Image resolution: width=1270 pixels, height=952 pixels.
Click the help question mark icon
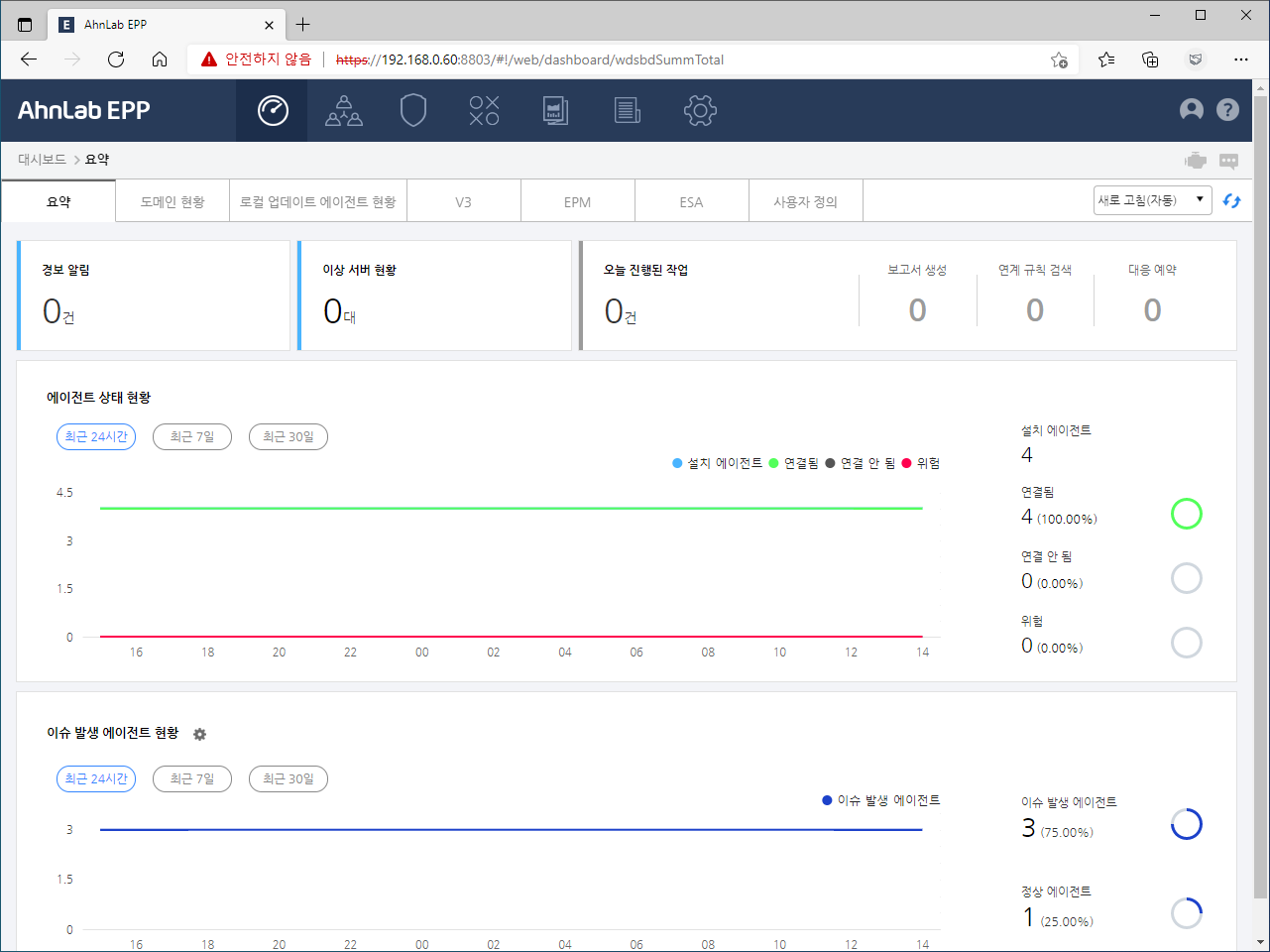point(1227,110)
